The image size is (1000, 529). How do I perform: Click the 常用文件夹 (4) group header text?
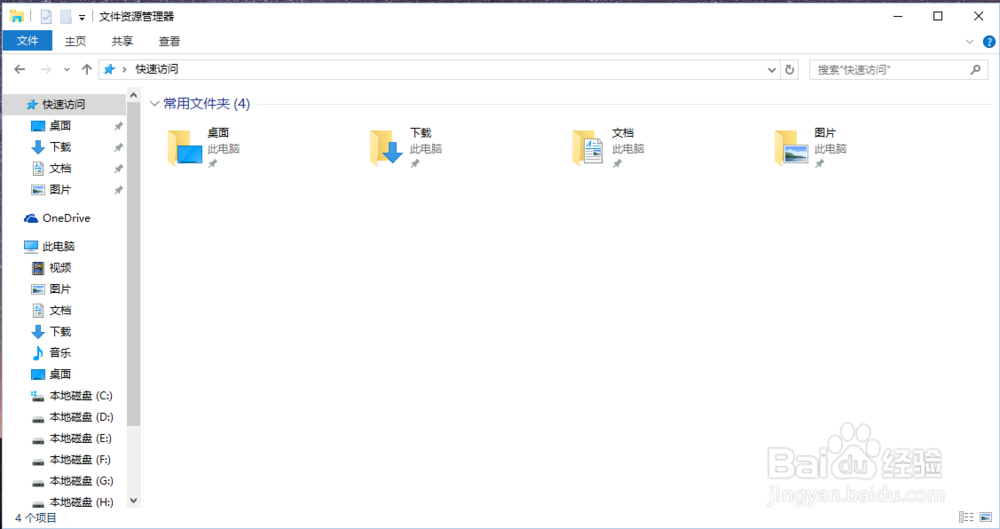pyautogui.click(x=207, y=103)
